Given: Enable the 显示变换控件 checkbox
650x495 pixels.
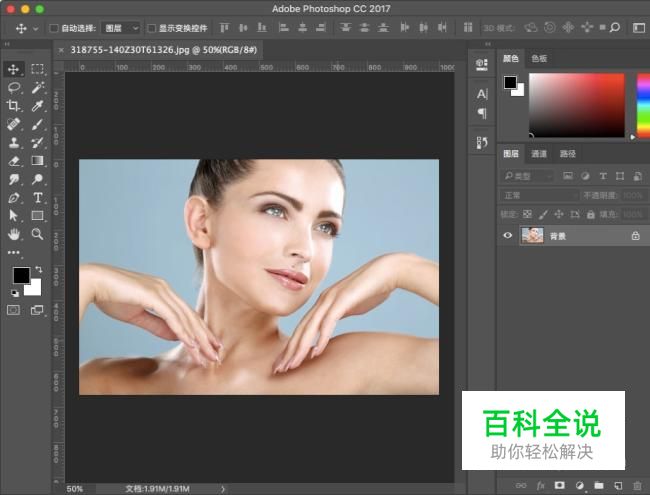Looking at the screenshot, I should pos(152,29).
